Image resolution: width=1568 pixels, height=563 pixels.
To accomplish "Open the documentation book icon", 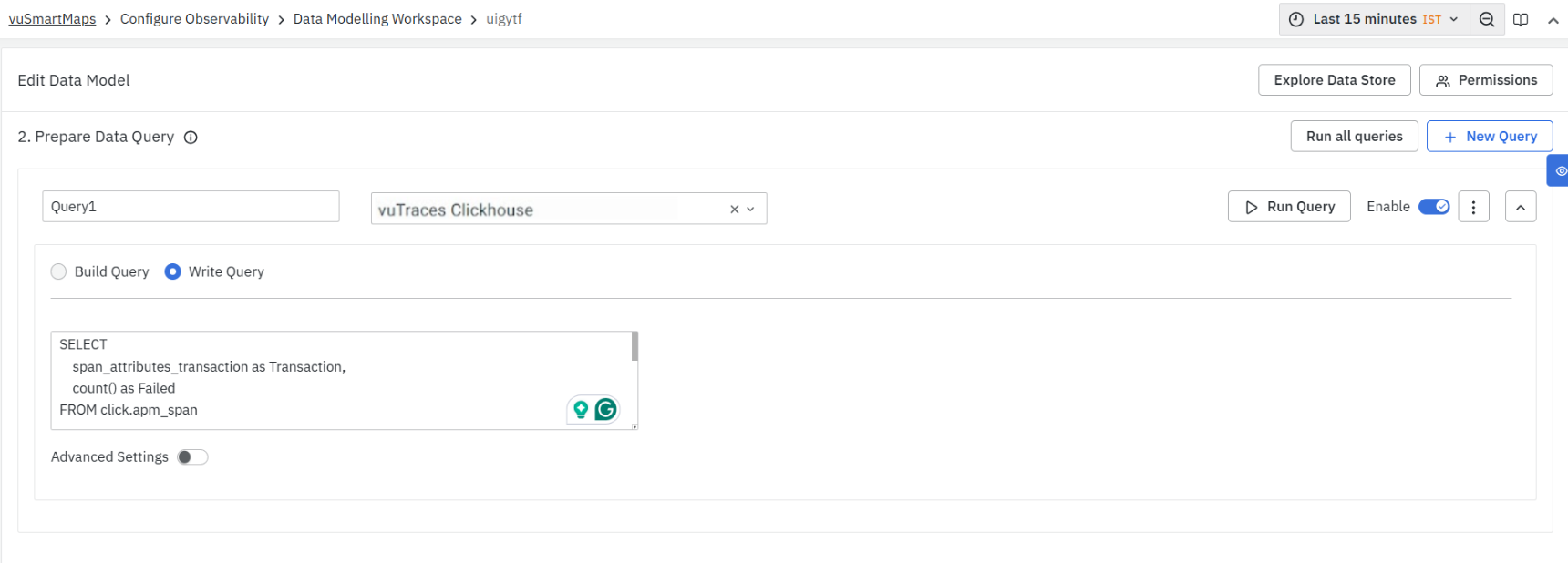I will (1521, 19).
